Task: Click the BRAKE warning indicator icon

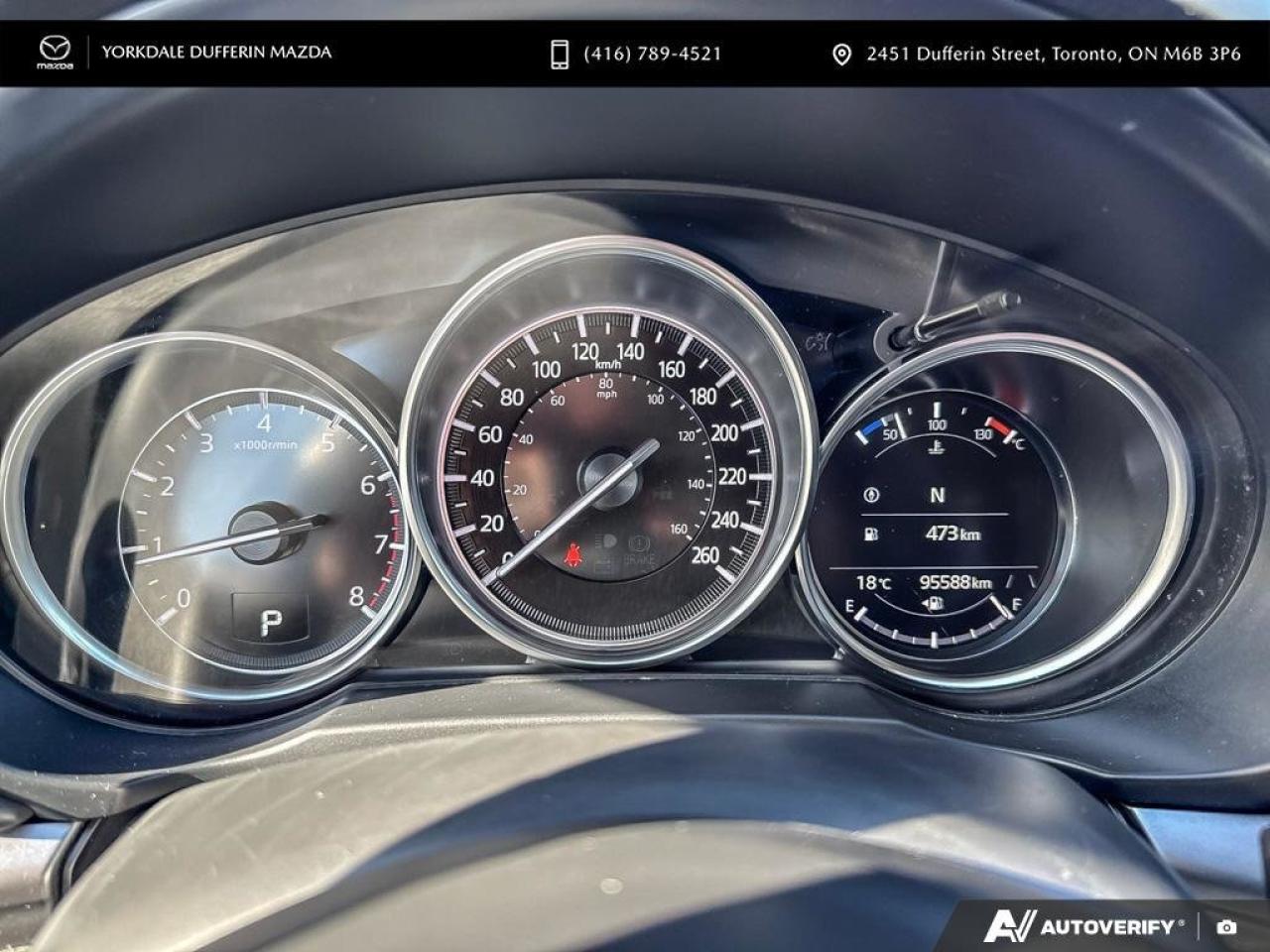Action: point(639,546)
